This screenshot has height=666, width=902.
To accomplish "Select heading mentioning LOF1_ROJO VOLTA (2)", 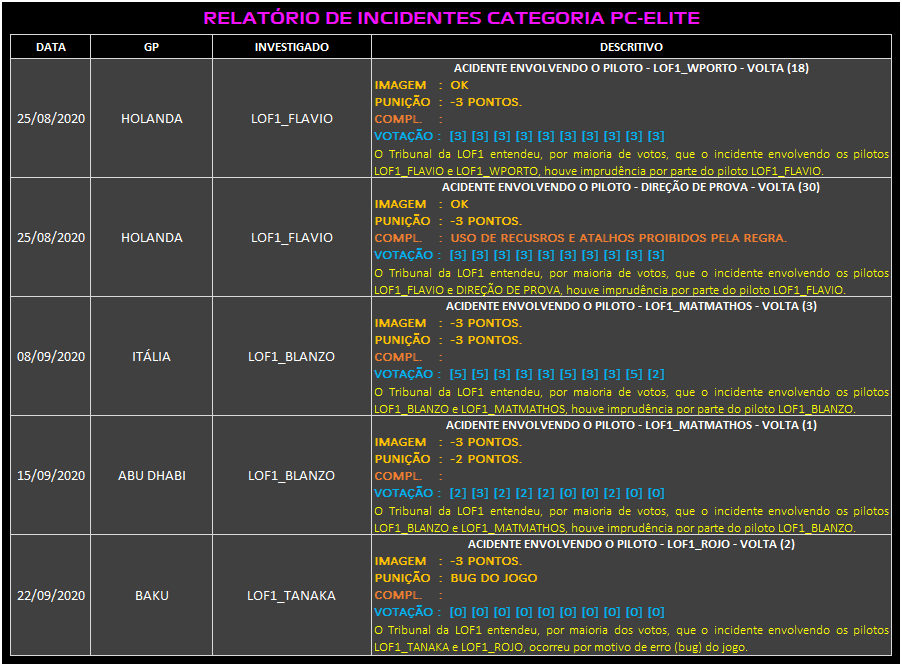I will [x=631, y=544].
